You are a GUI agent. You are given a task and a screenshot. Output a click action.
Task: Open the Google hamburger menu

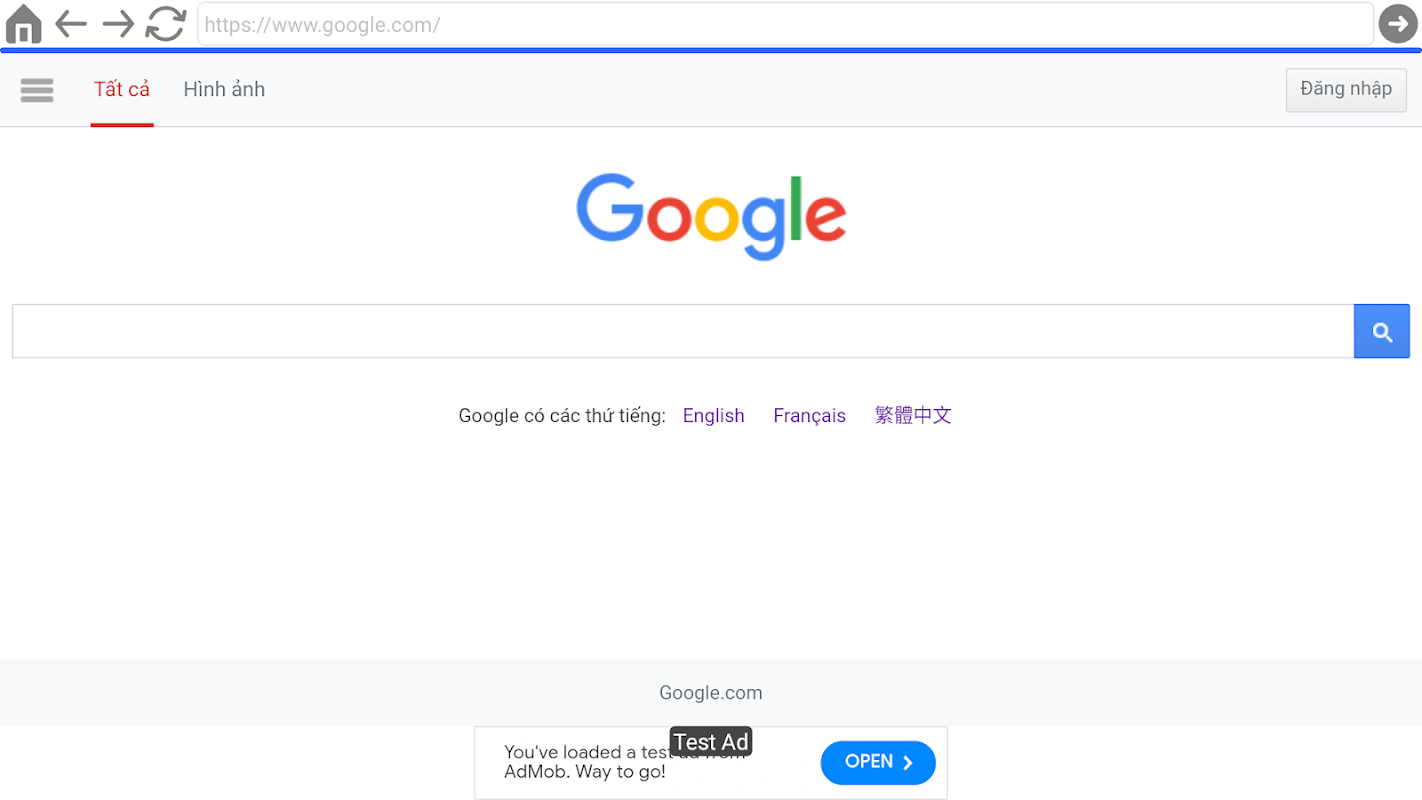pyautogui.click(x=37, y=90)
